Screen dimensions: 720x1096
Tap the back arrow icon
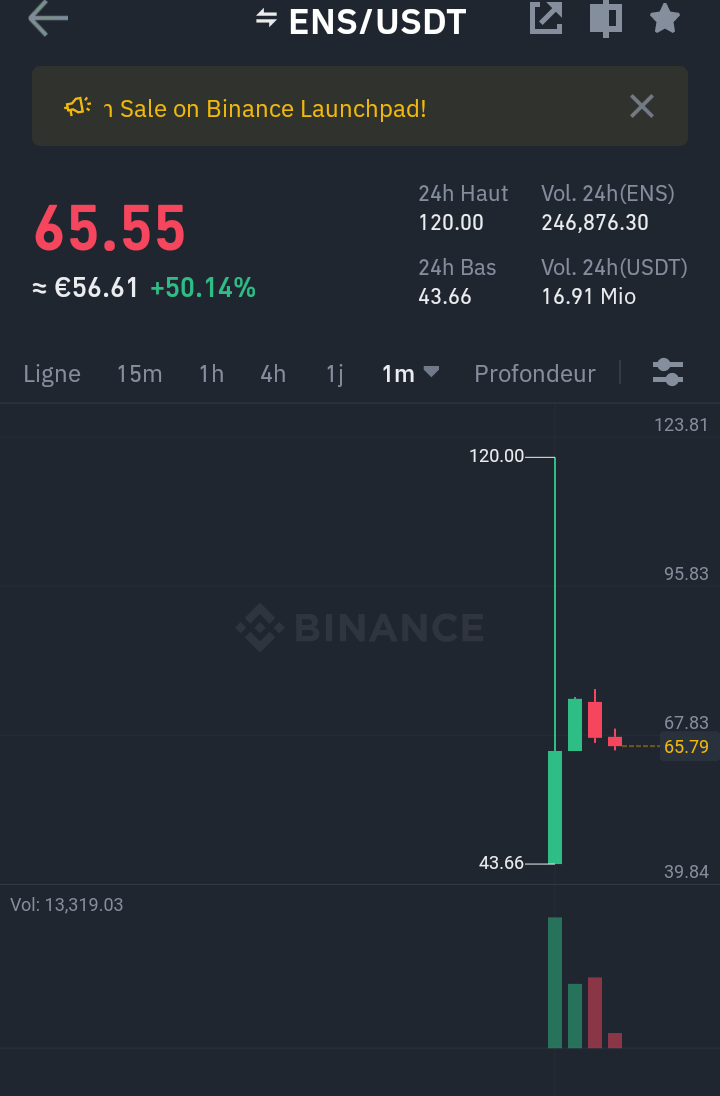click(x=47, y=19)
